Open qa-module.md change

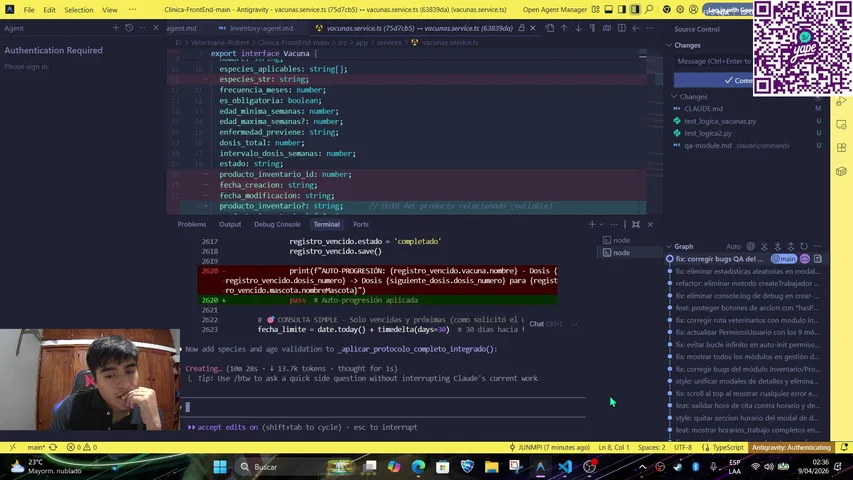point(708,145)
